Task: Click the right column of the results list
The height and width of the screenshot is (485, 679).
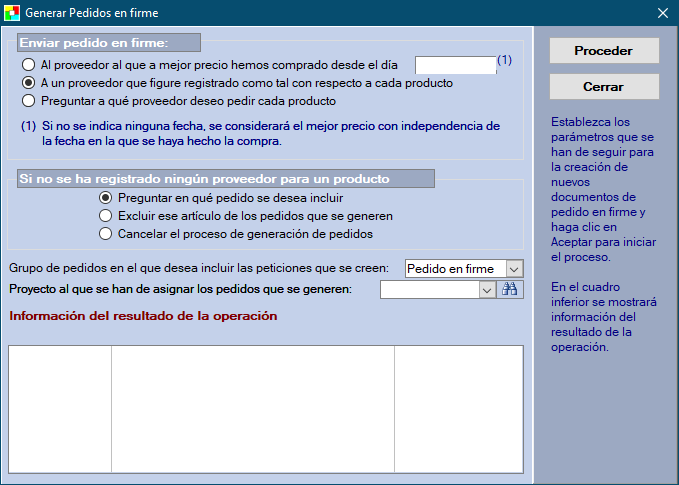Action: pyautogui.click(x=458, y=408)
